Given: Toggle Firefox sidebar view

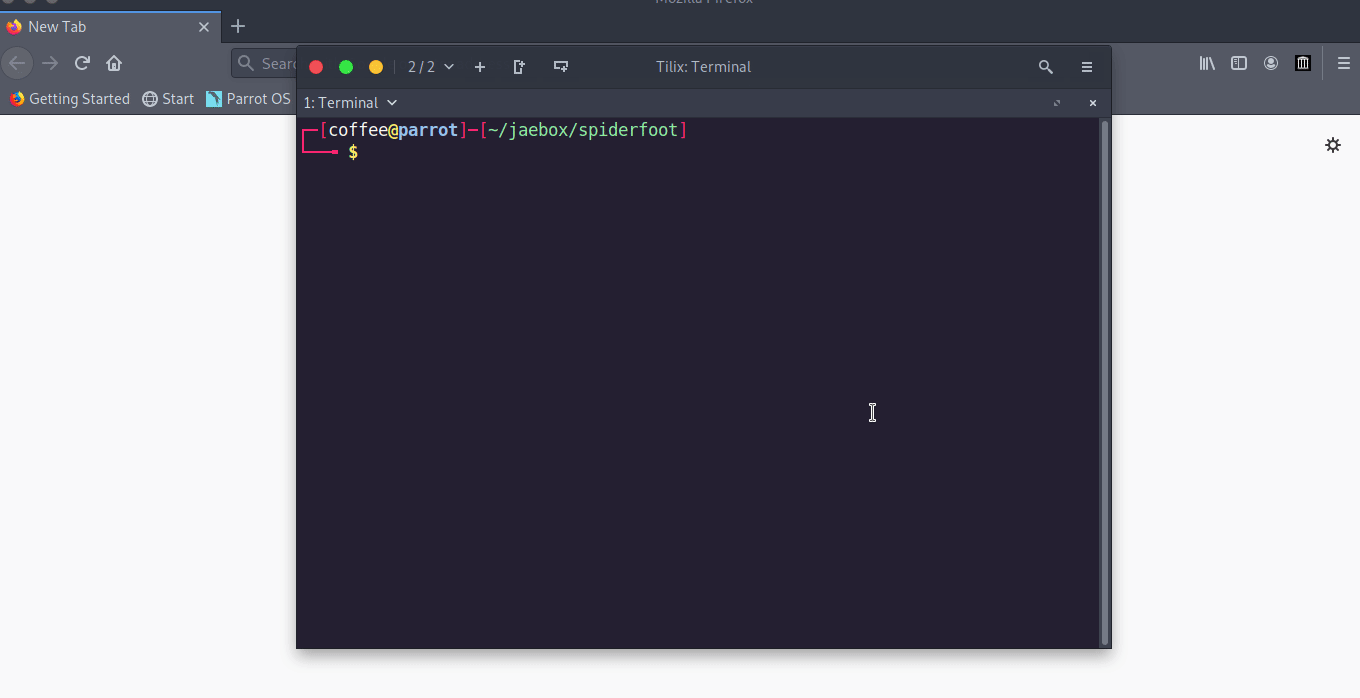Looking at the screenshot, I should tap(1239, 63).
